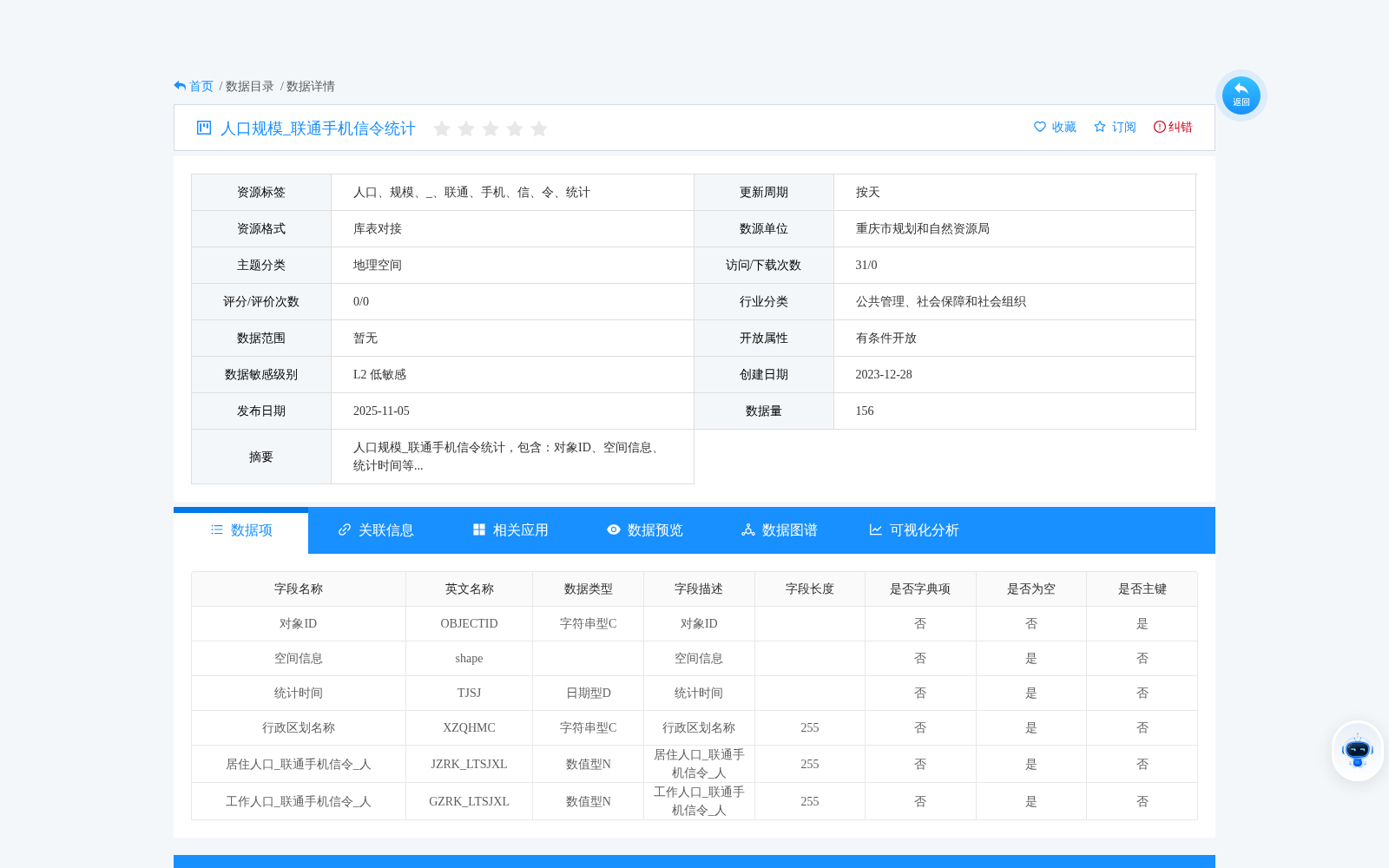The image size is (1389, 868).
Task: Open the chatbot robot assistant icon
Action: tap(1357, 751)
